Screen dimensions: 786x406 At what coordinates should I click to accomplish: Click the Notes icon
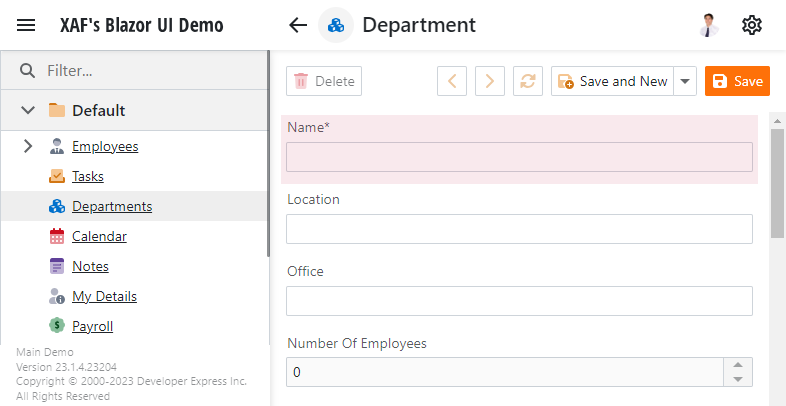(57, 266)
